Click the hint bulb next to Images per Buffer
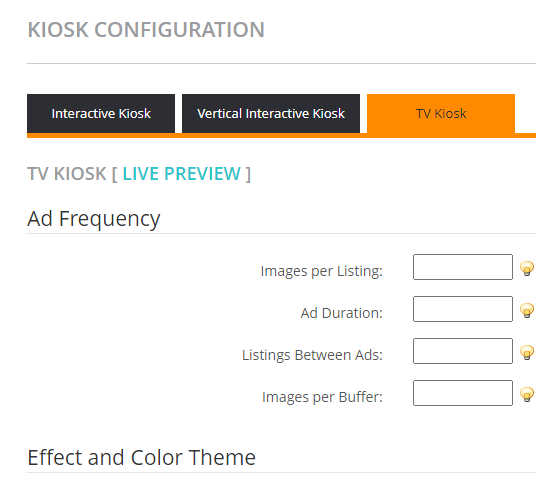 [527, 394]
